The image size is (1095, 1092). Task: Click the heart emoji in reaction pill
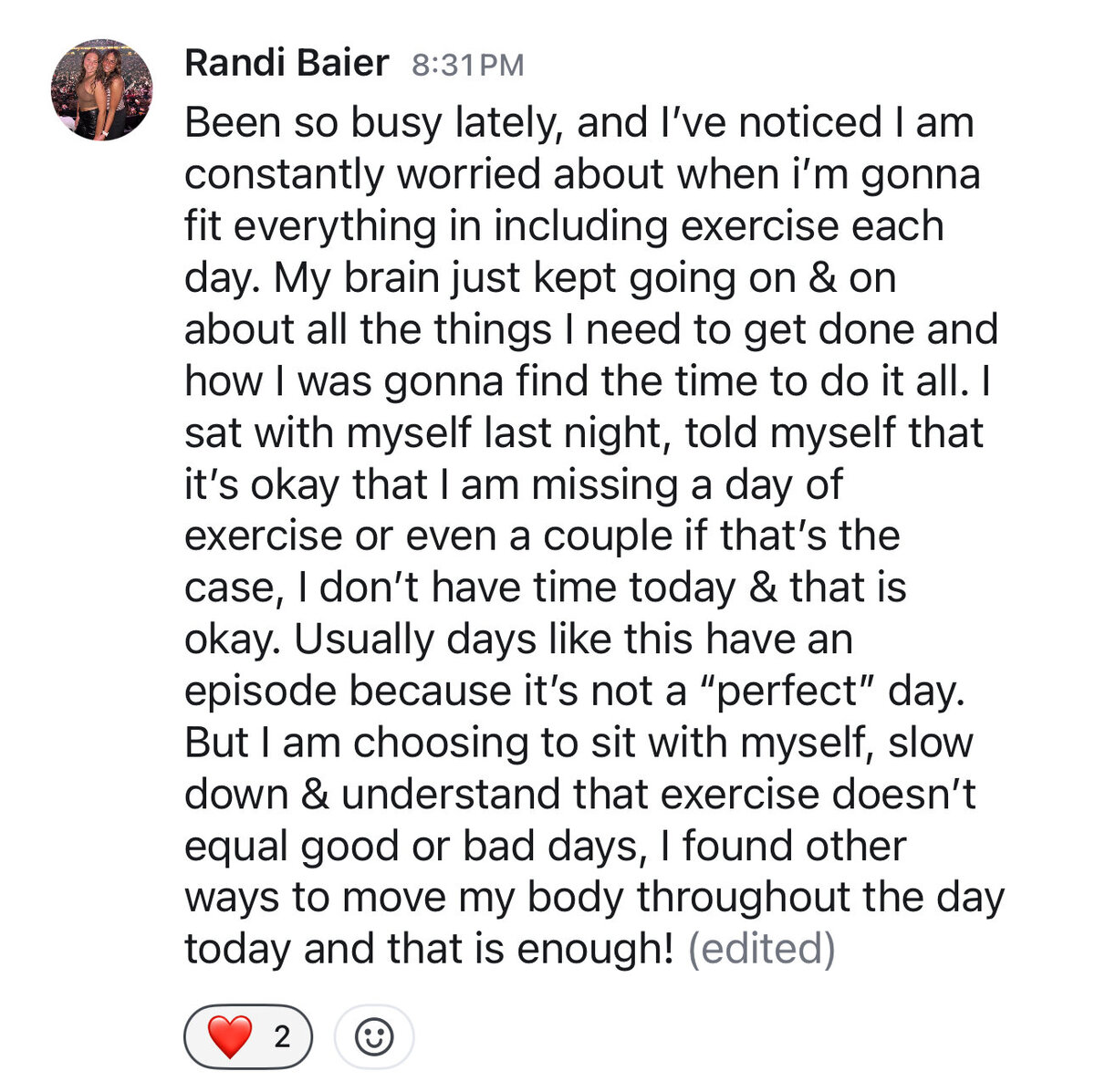229,1037
